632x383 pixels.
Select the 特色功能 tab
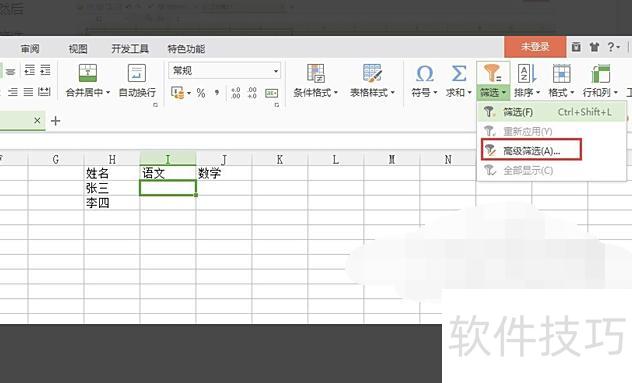(x=186, y=49)
